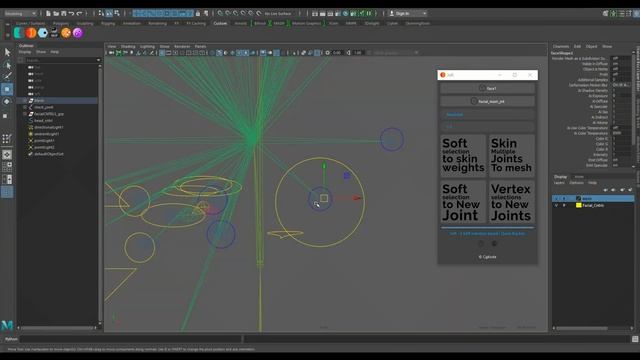Click Soft selection to skin weights button
This screenshot has height=360, width=640.
pos(463,156)
